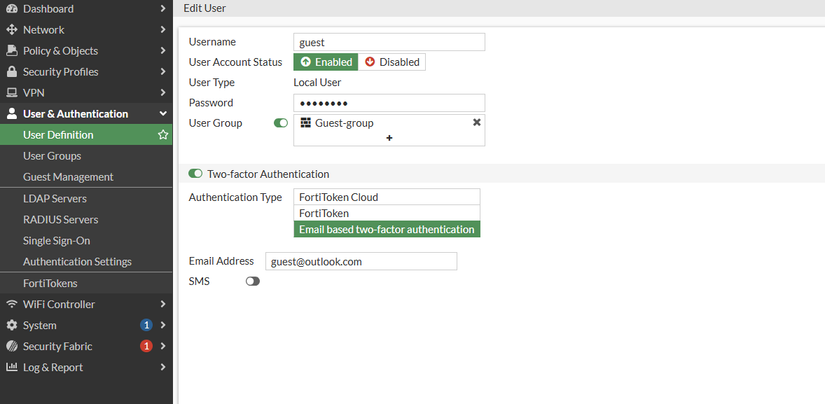Open User Definition page
This screenshot has height=404, width=825.
point(86,135)
